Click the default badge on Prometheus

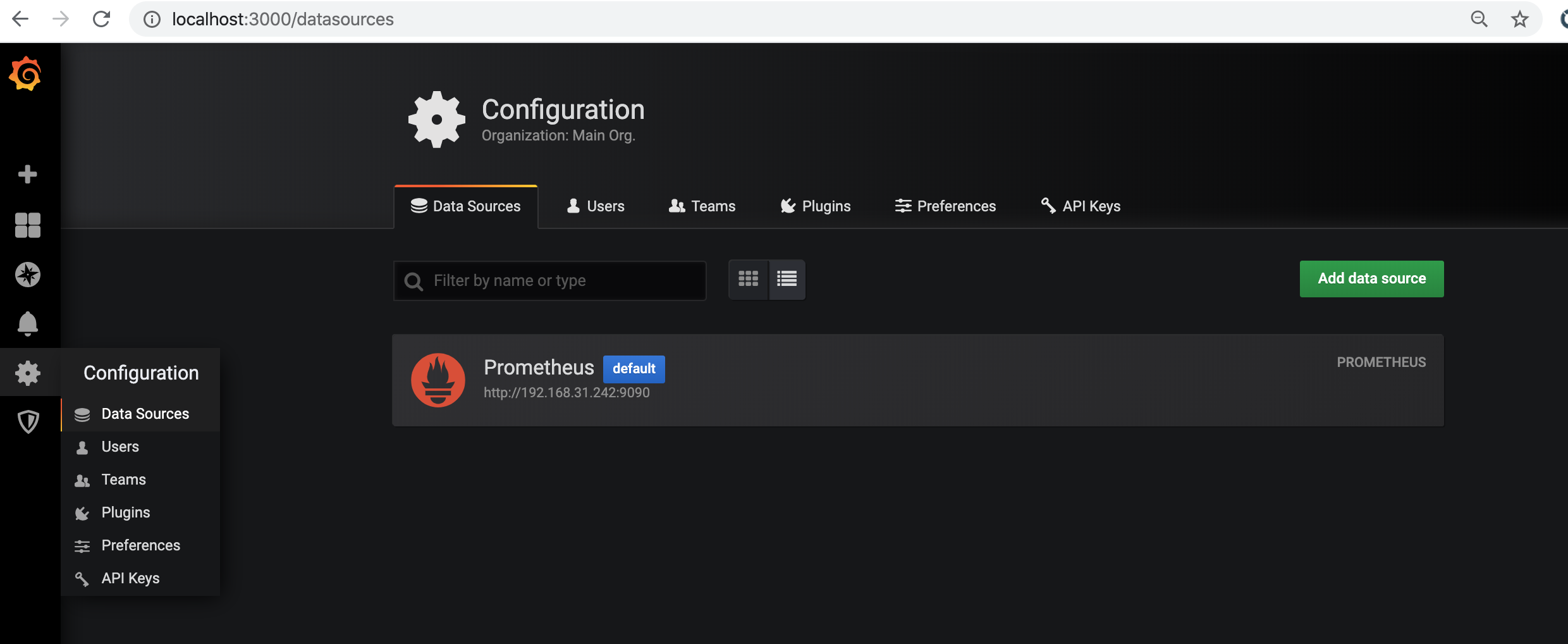[x=634, y=369]
